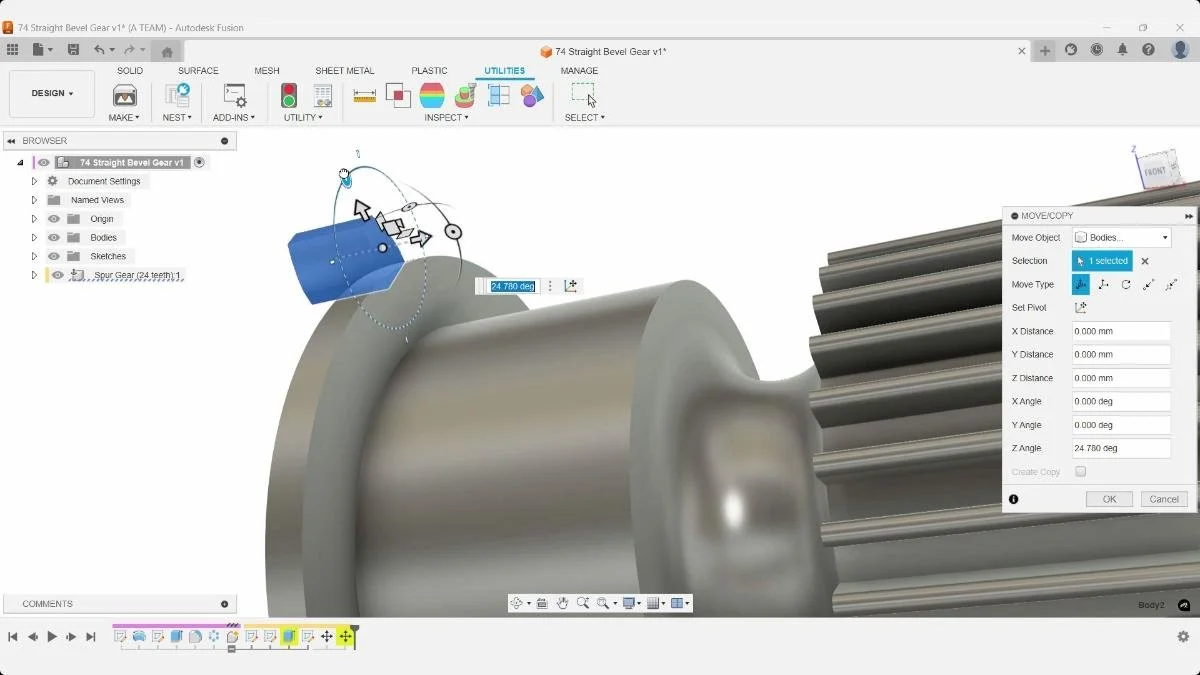1200x675 pixels.
Task: Hide the Bodies folder with its eye icon
Action: point(54,238)
